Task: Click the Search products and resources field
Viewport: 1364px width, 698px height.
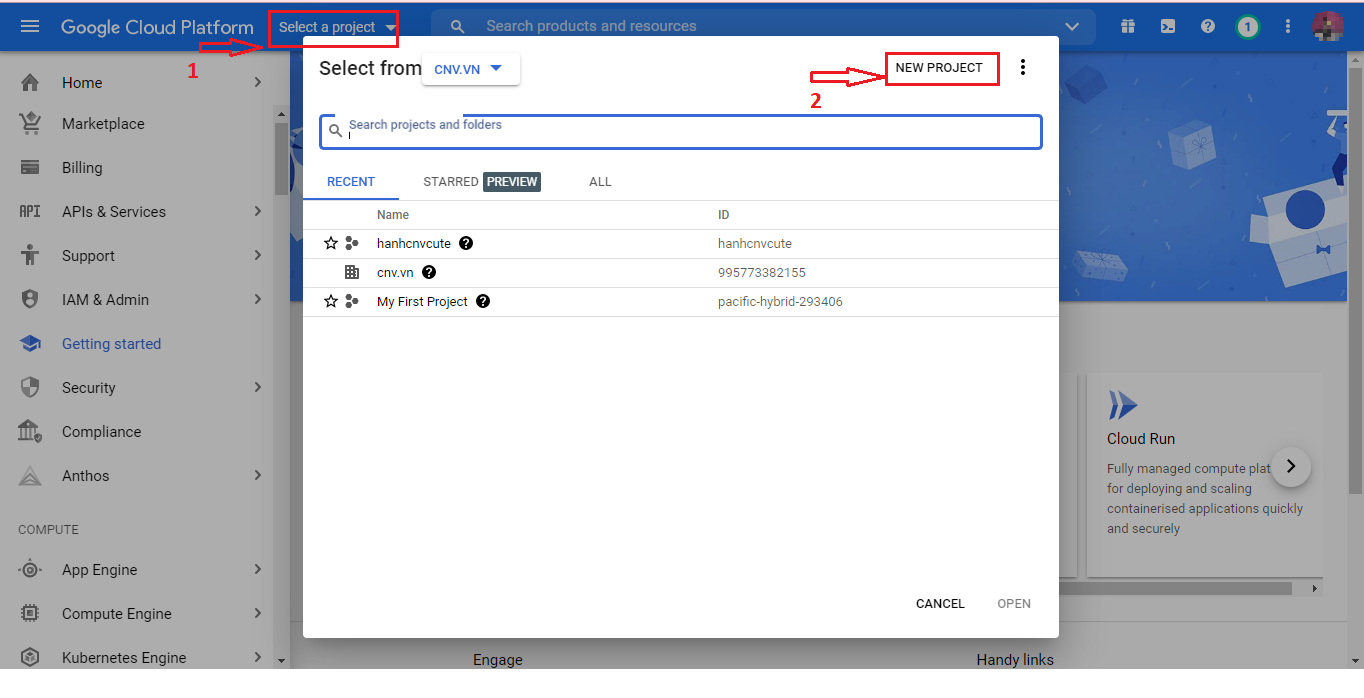Action: pos(763,27)
